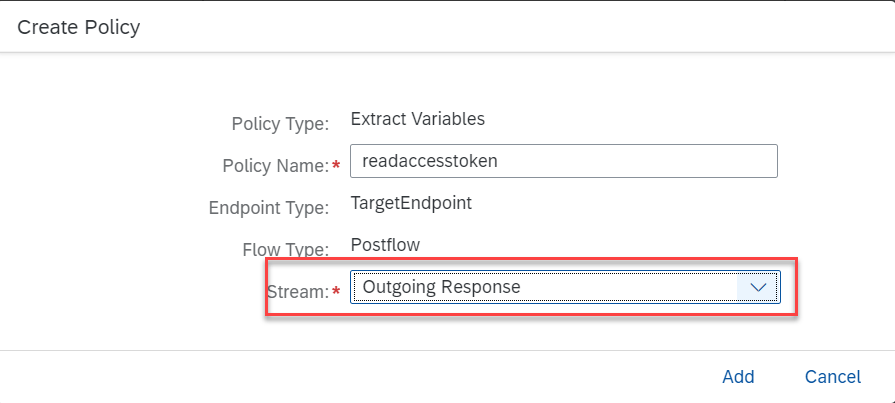Screen dimensions: 895x403
Task: Cancel the Create Policy dialog
Action: coord(832,377)
